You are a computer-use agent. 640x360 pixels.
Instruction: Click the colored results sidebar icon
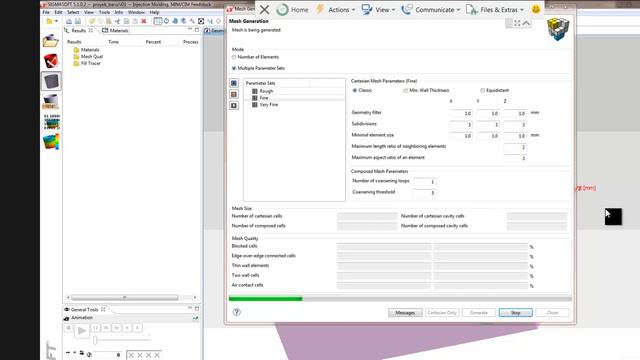point(51,142)
